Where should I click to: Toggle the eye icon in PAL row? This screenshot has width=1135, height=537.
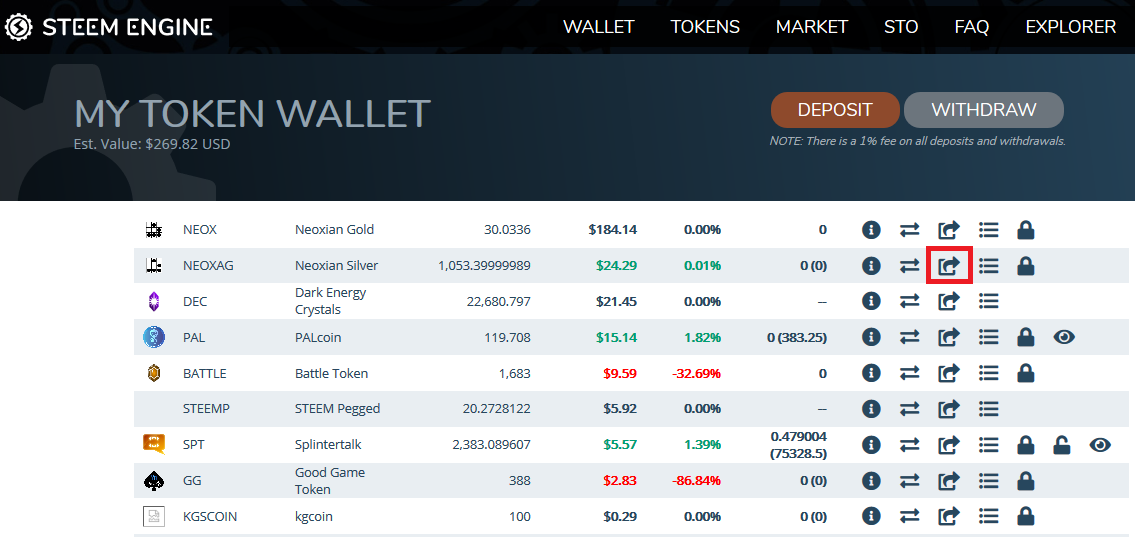(x=1063, y=337)
